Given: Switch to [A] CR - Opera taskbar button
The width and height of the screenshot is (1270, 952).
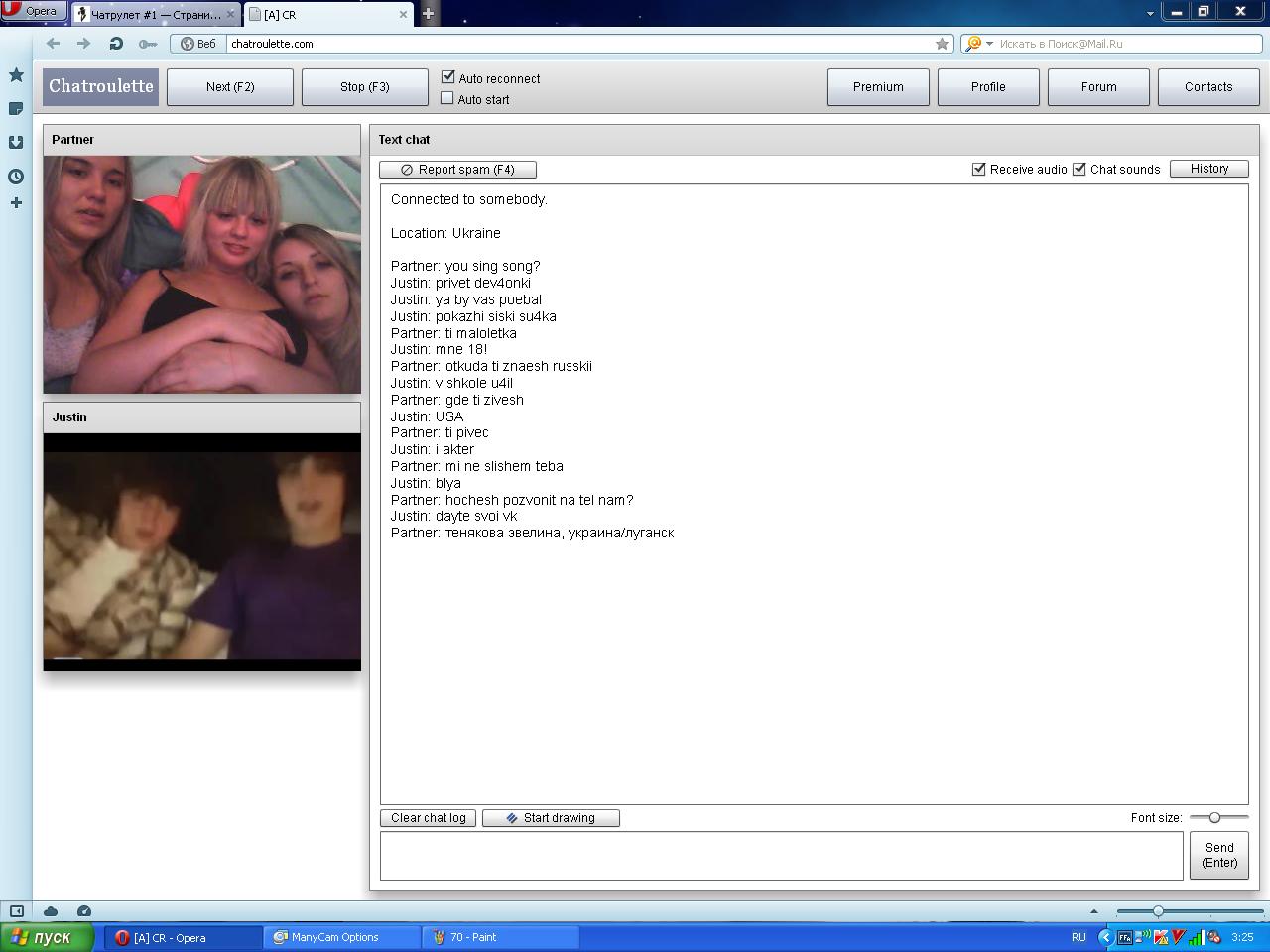Looking at the screenshot, I should (x=183, y=937).
